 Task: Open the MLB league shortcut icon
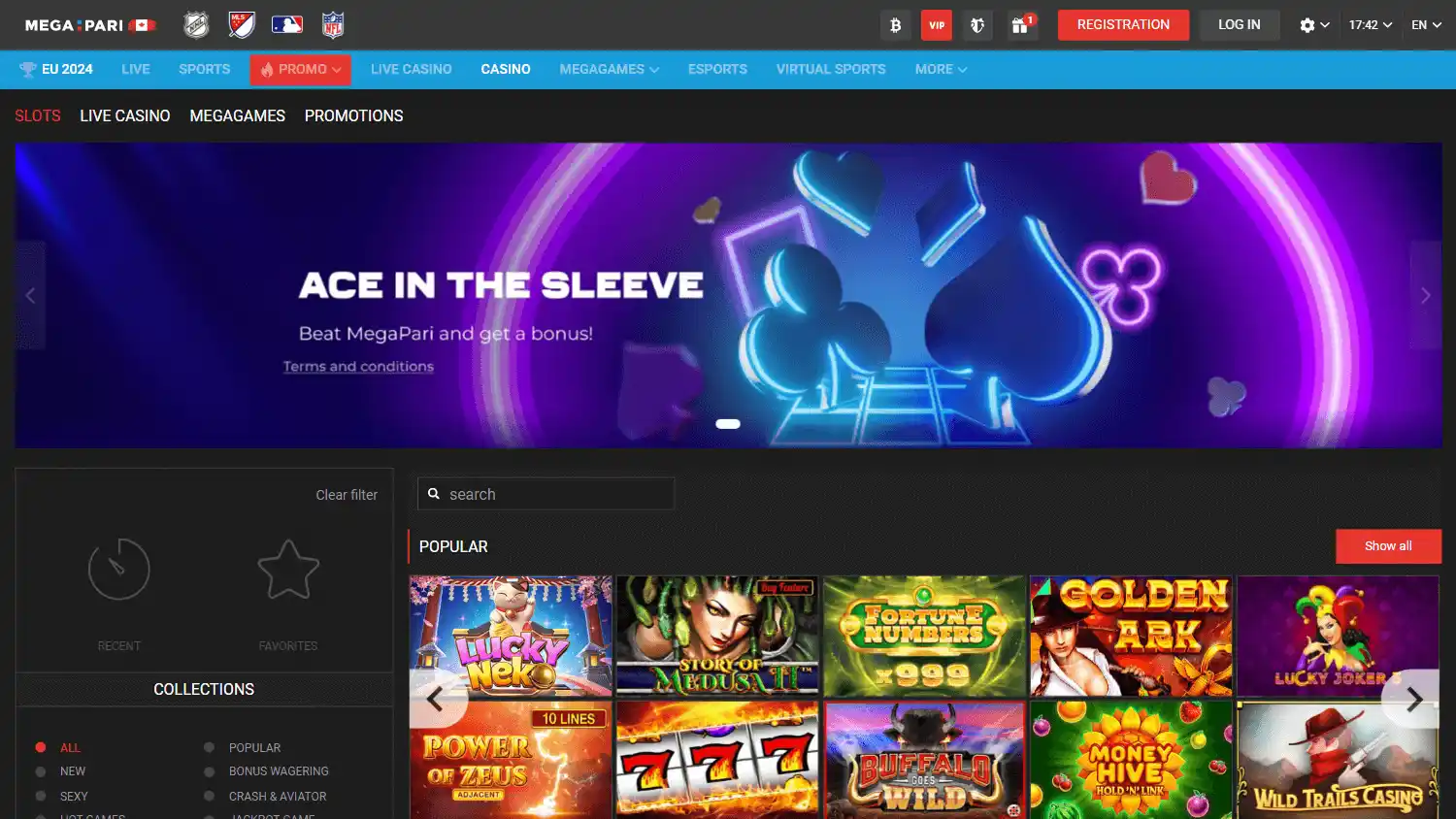point(287,24)
